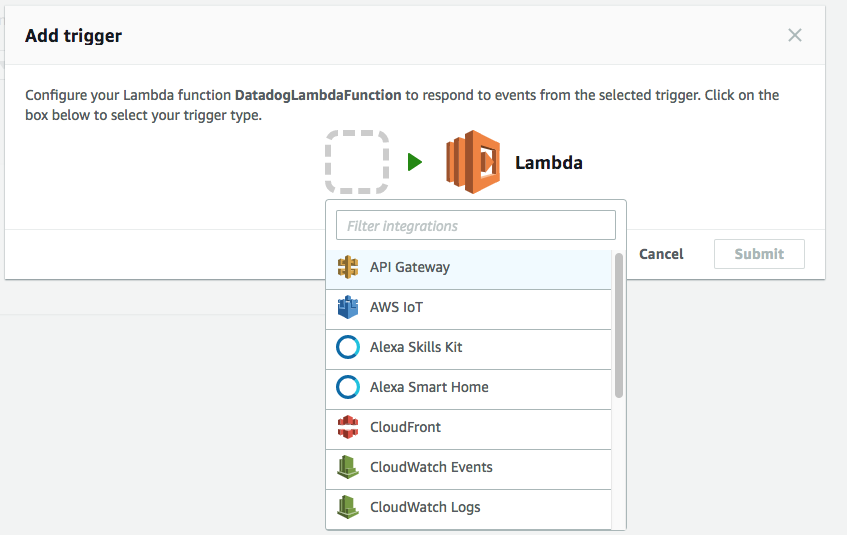
Task: Pick CloudFront from the integrations list
Action: [468, 429]
